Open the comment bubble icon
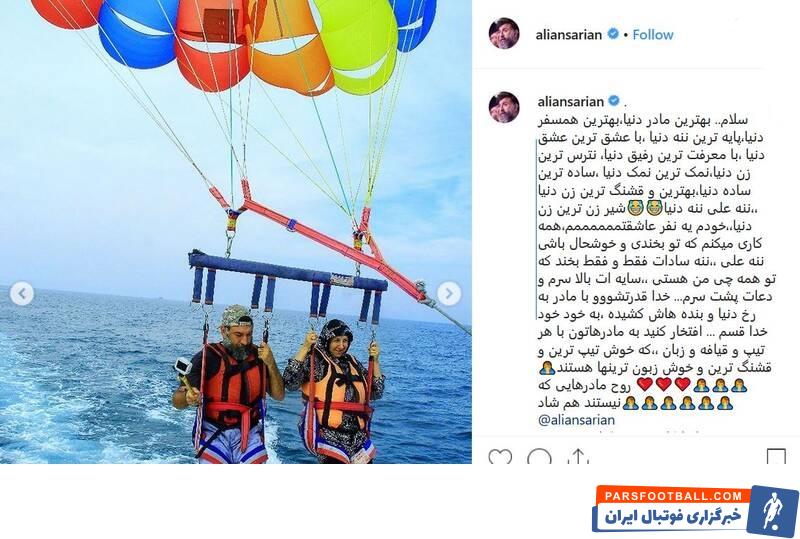Viewport: 800px width, 539px height. point(539,456)
